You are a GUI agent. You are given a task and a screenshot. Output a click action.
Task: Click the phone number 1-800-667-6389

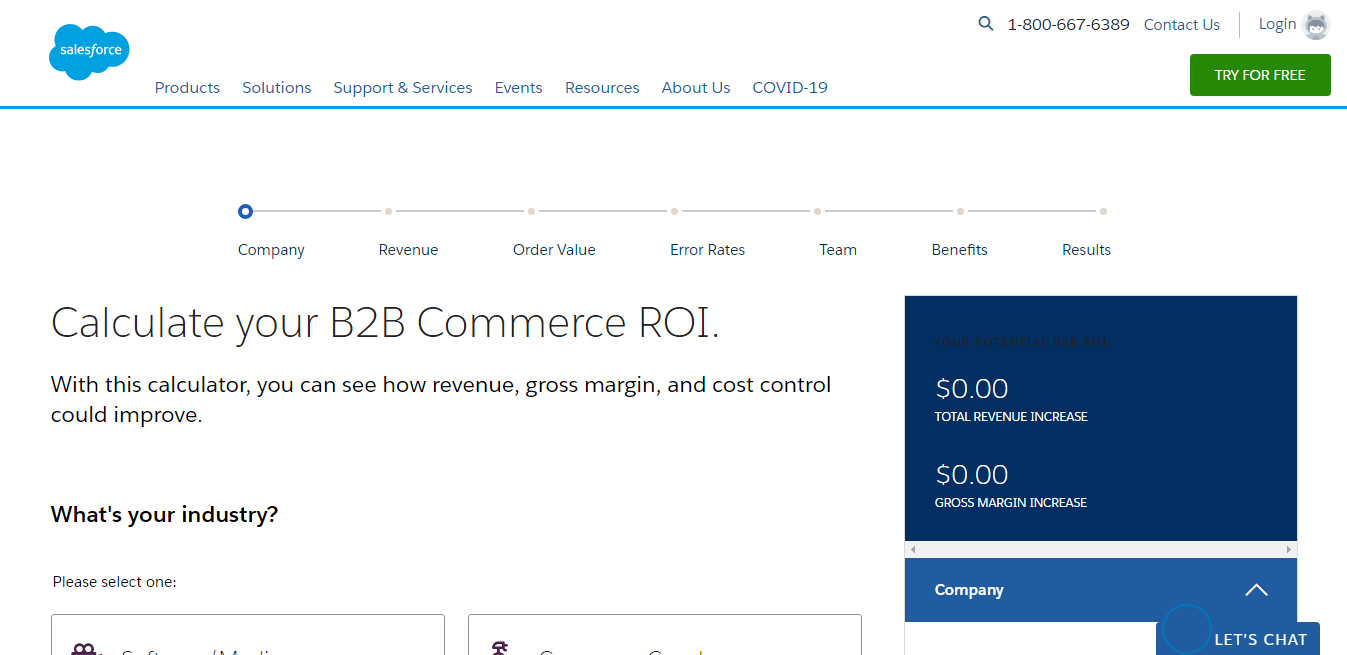pyautogui.click(x=1068, y=25)
